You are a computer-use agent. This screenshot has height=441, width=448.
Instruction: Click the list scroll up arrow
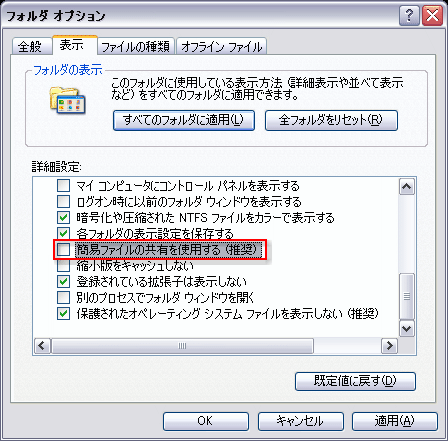pos(407,187)
